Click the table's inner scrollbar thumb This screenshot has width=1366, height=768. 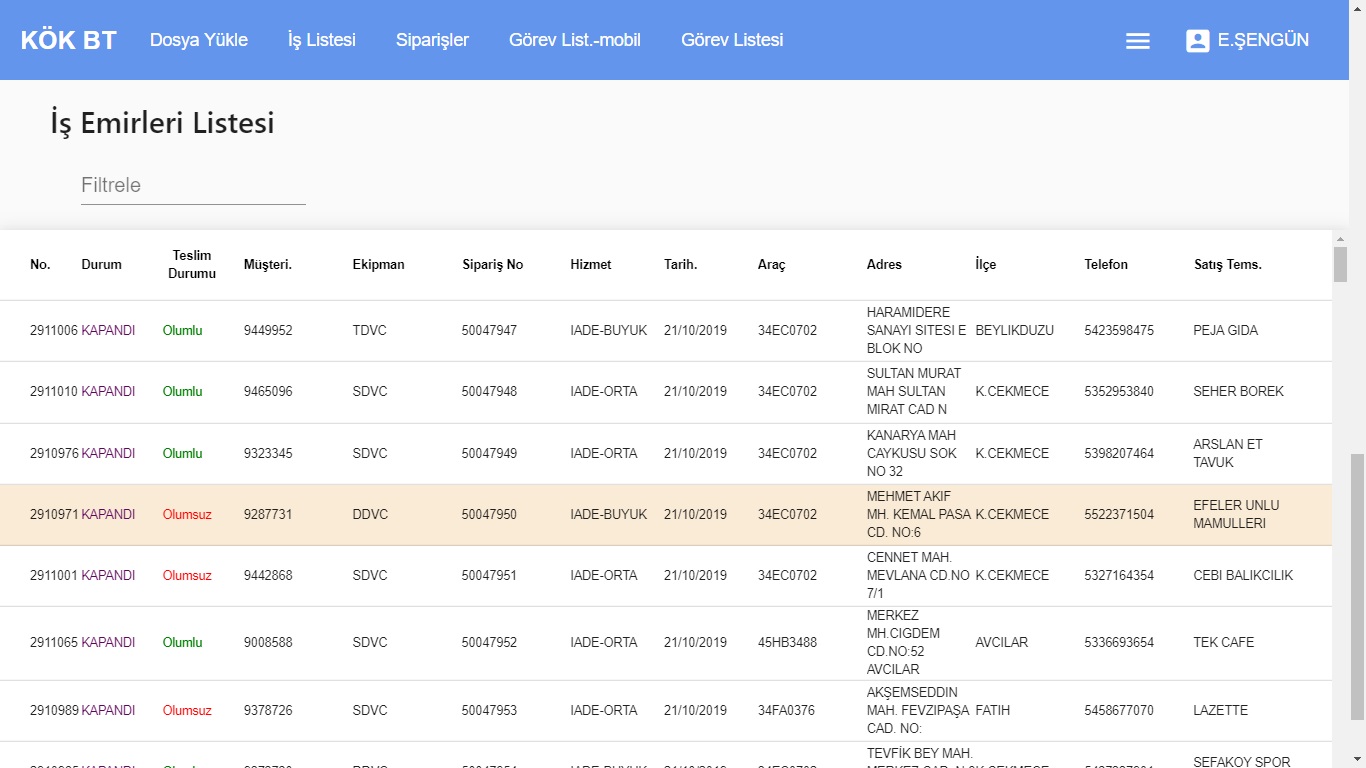tap(1340, 265)
